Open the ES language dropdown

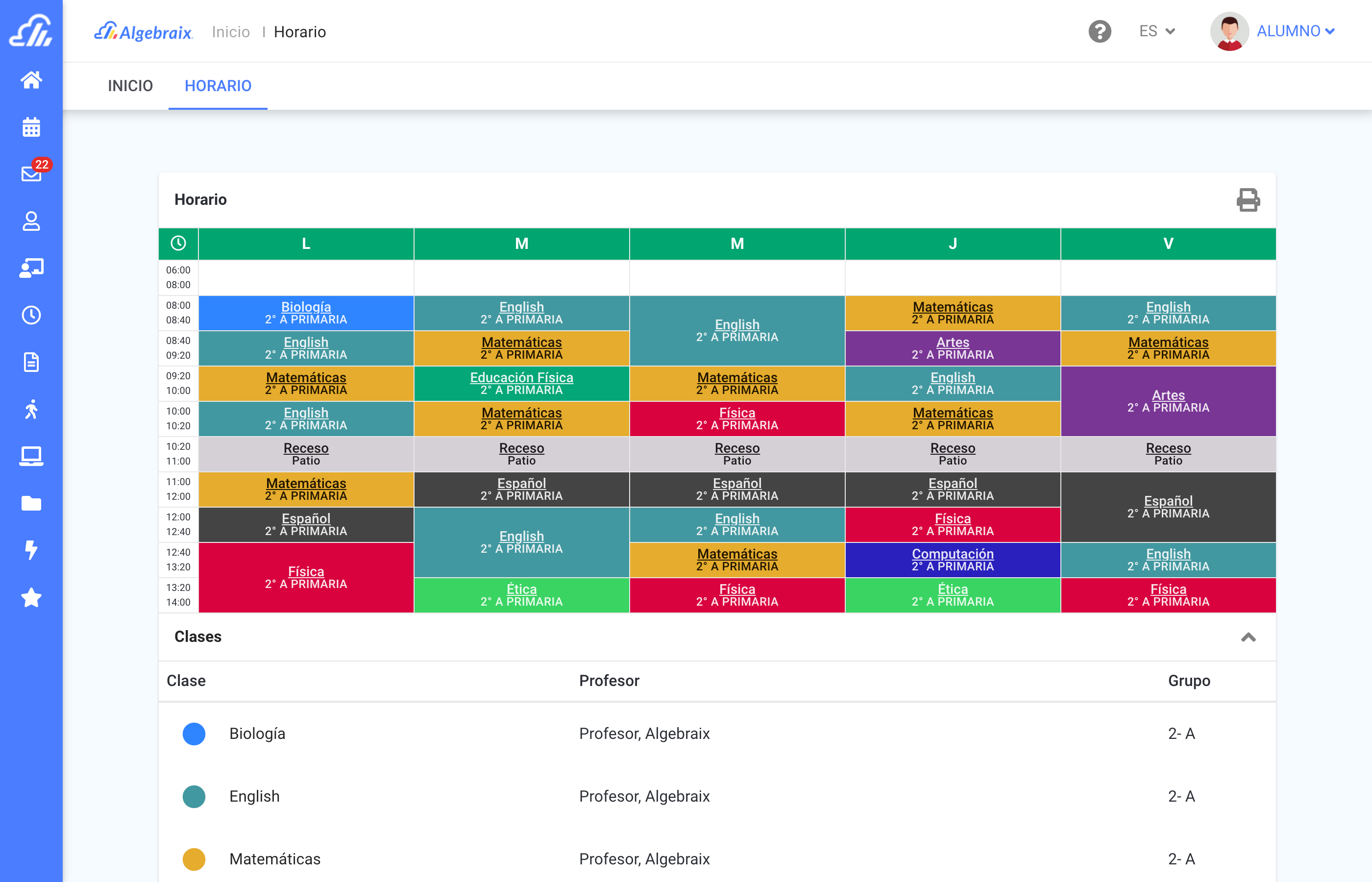(1157, 31)
